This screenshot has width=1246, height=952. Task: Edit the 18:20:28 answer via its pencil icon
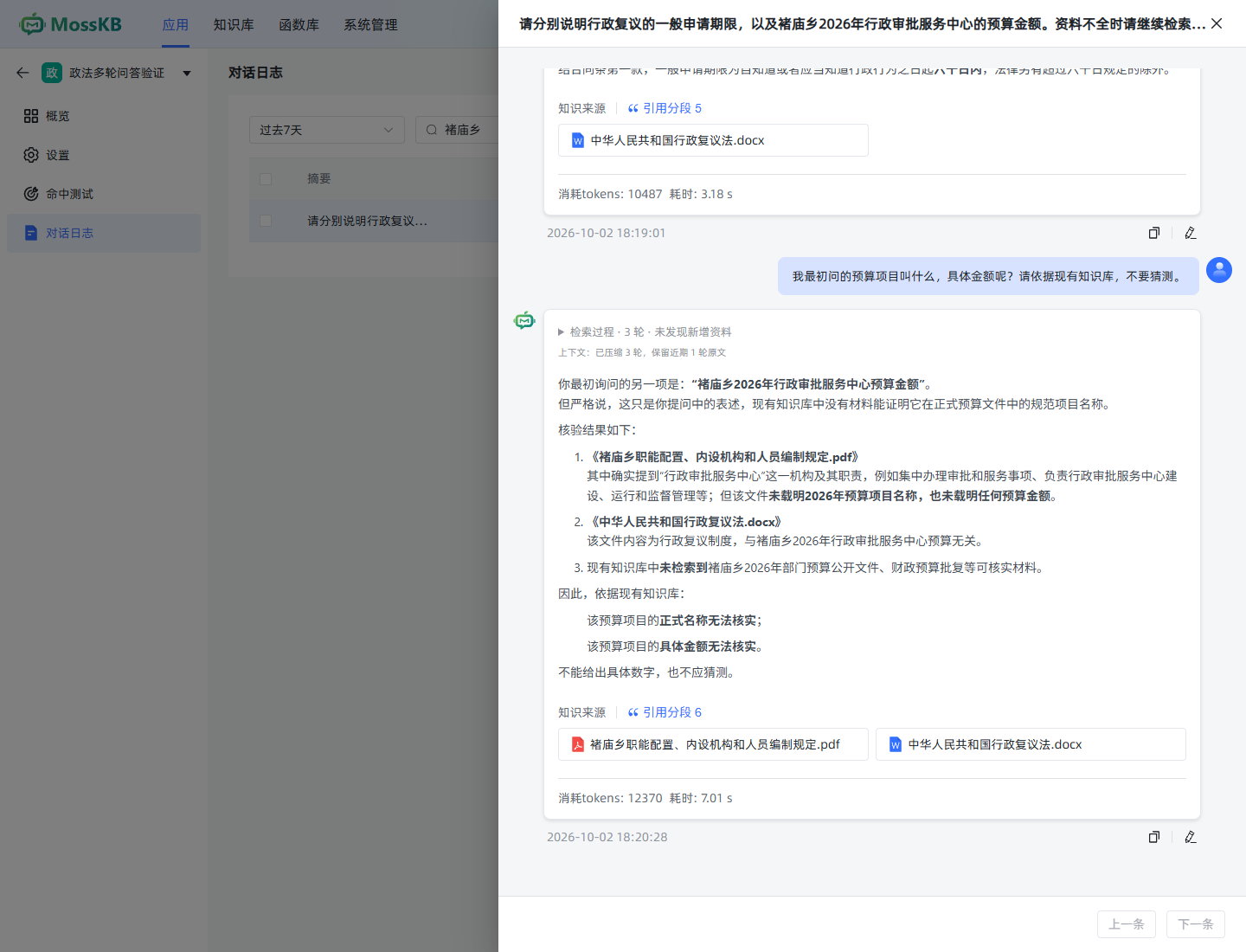(1191, 837)
